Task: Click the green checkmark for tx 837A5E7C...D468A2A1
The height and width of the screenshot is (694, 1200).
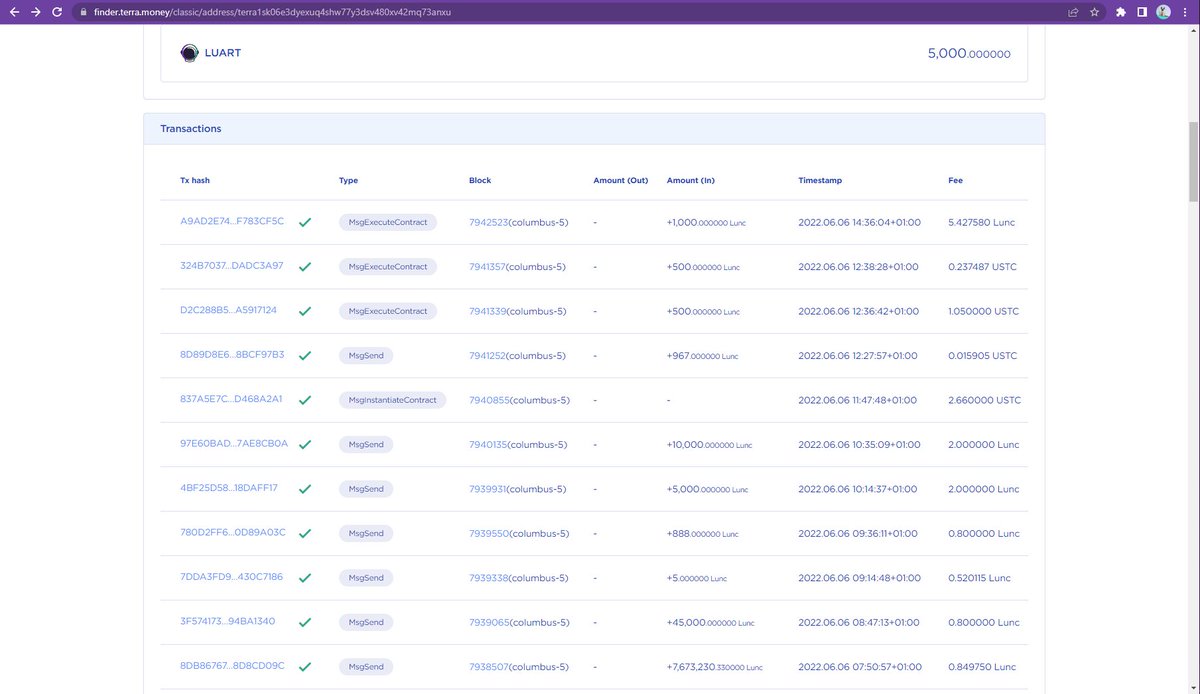Action: point(305,400)
